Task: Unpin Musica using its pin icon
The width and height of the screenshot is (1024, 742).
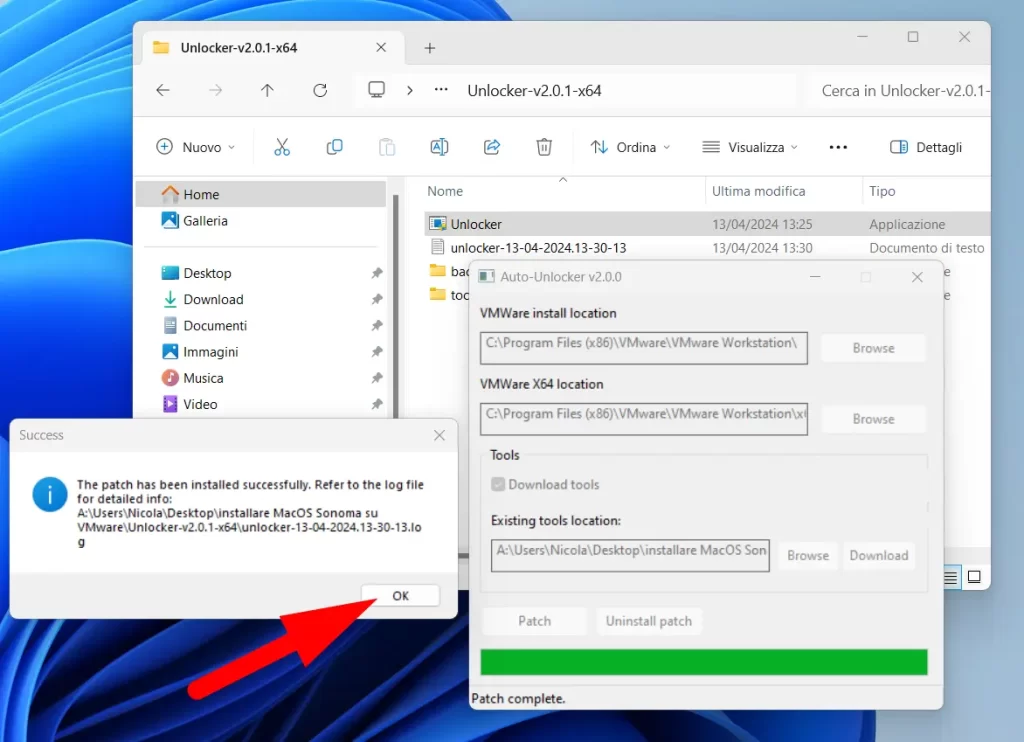Action: 377,378
